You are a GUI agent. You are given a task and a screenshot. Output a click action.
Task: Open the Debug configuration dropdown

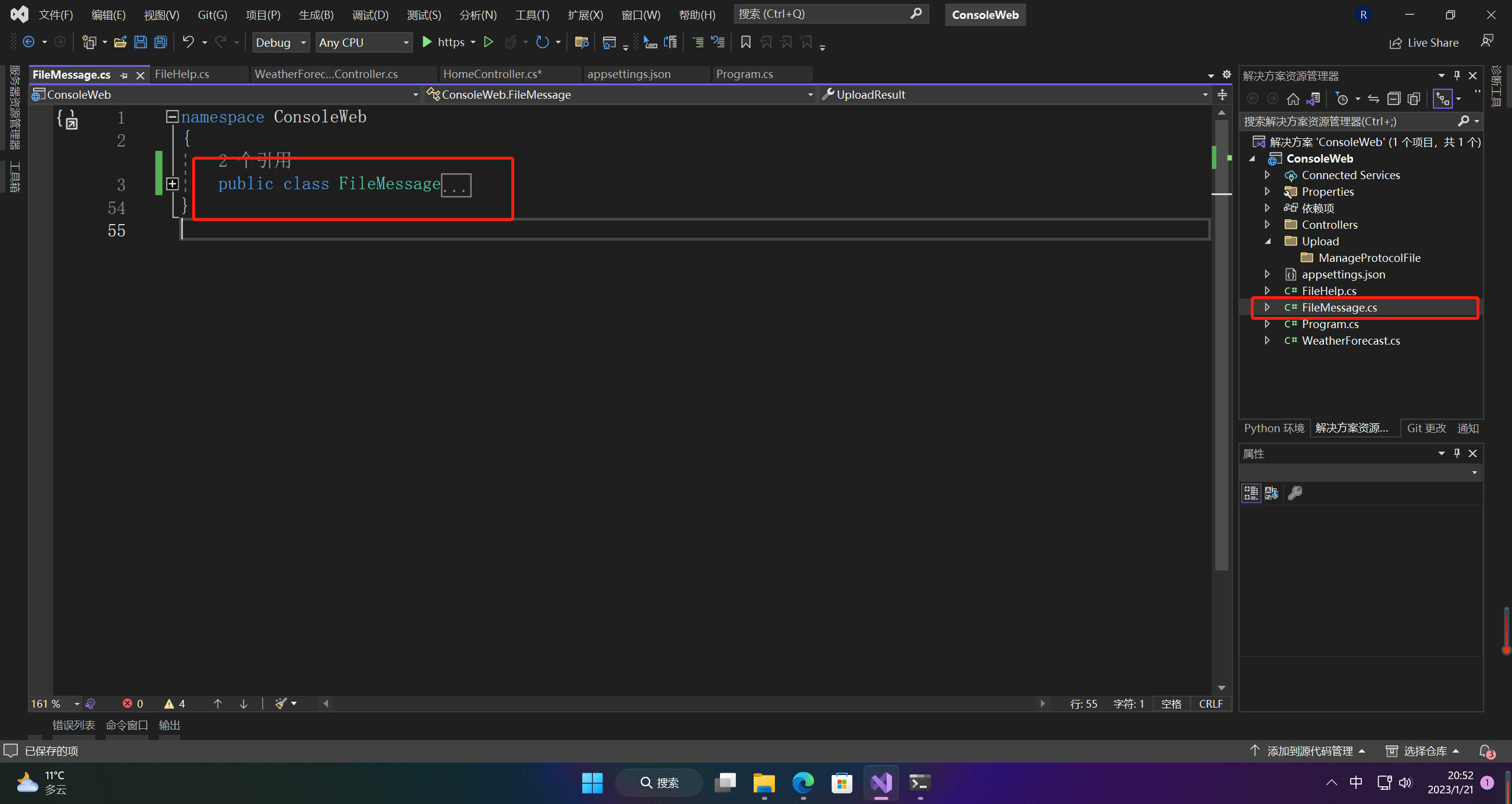point(281,43)
